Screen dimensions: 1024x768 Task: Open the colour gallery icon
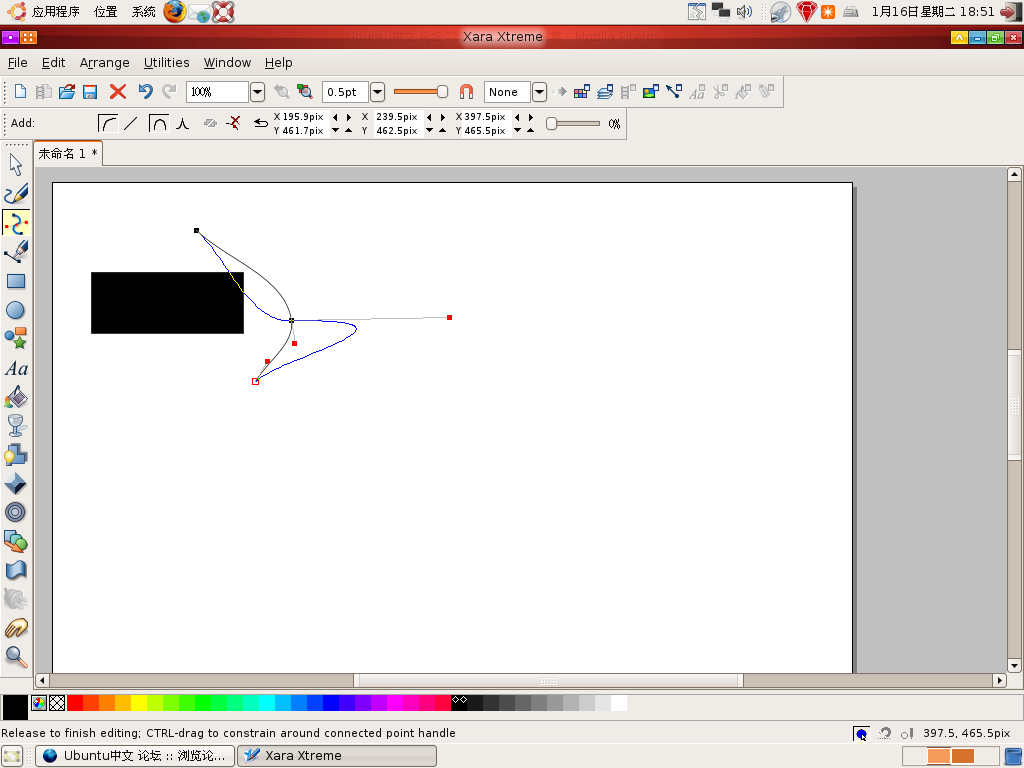582,91
